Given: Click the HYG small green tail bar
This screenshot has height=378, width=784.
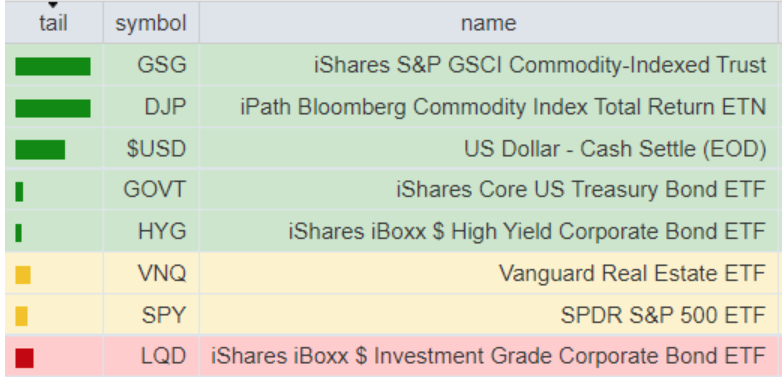Looking at the screenshot, I should [x=18, y=232].
